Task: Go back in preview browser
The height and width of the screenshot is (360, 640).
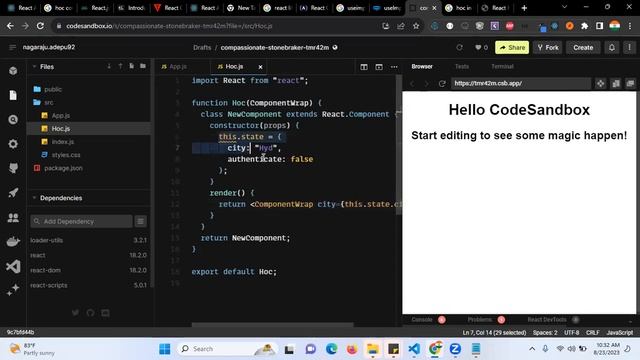Action: tap(412, 84)
